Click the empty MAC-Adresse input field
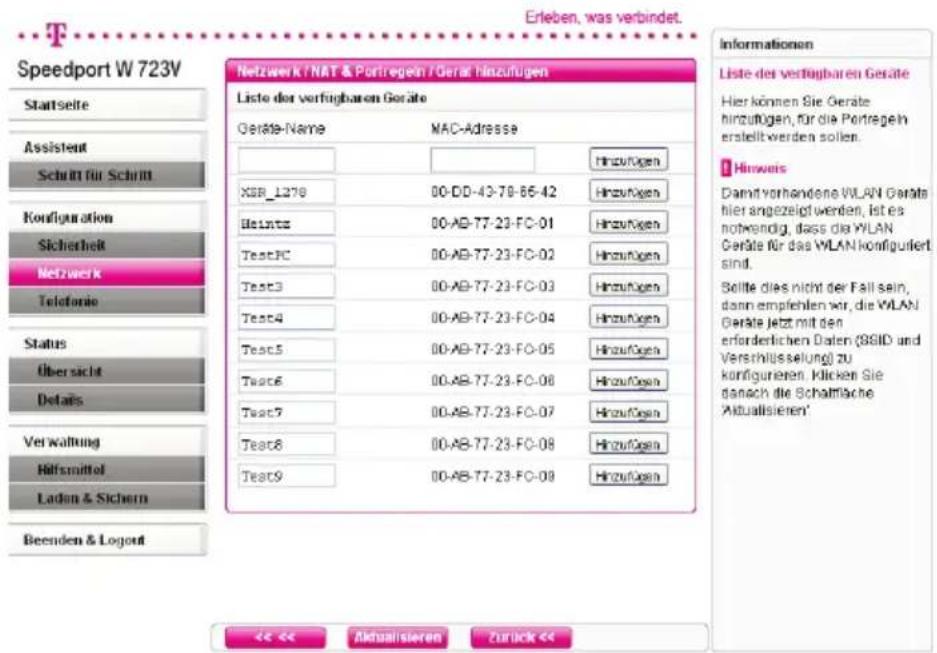This screenshot has width=937, height=653. [x=482, y=160]
